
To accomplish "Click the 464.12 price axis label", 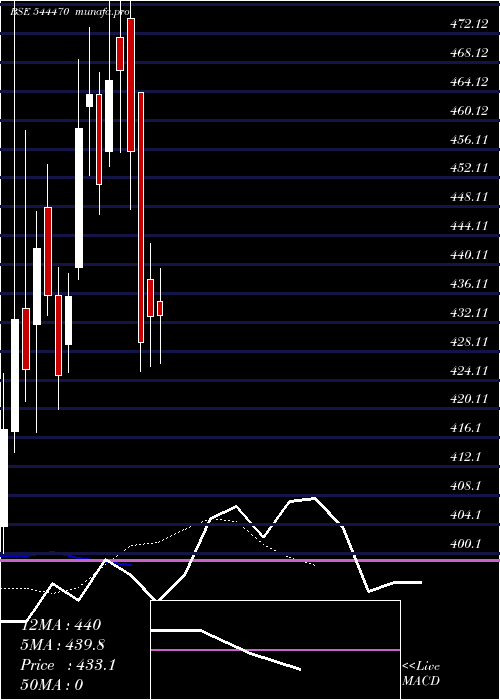I will coord(469,82).
